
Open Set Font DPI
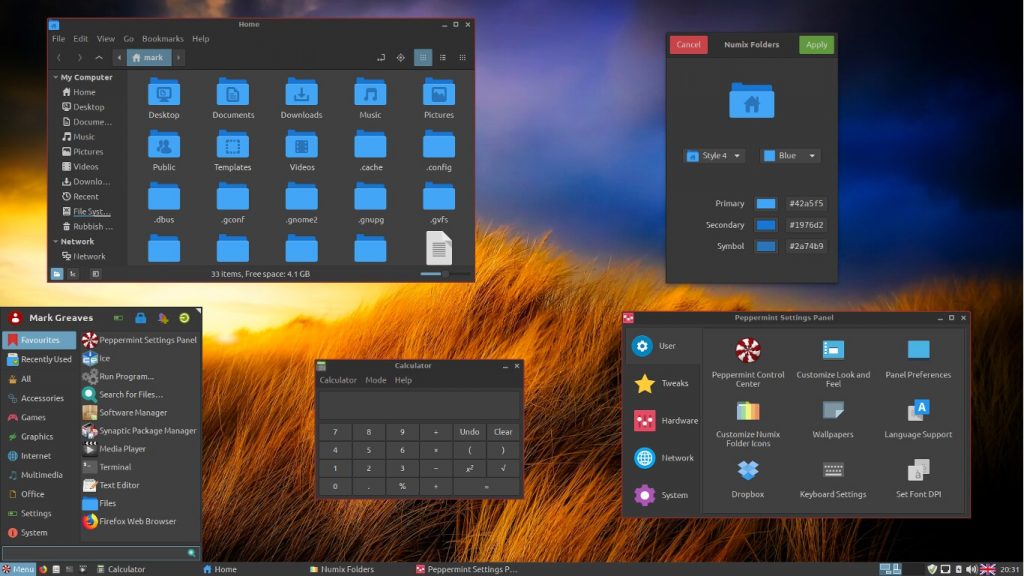(x=918, y=470)
